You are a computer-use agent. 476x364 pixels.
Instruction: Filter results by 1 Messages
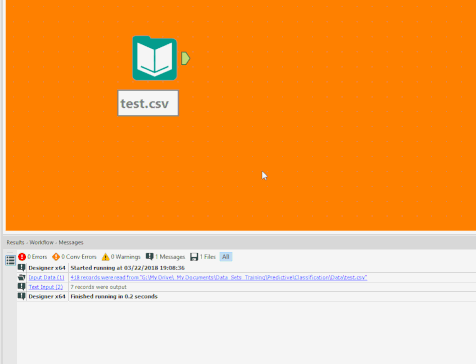[165, 257]
